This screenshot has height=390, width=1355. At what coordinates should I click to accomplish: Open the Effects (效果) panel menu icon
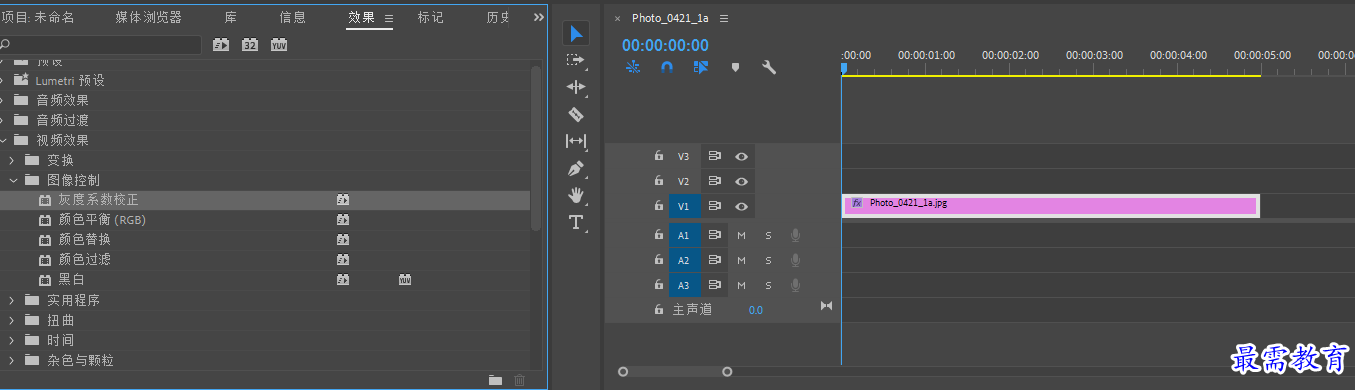pos(389,18)
